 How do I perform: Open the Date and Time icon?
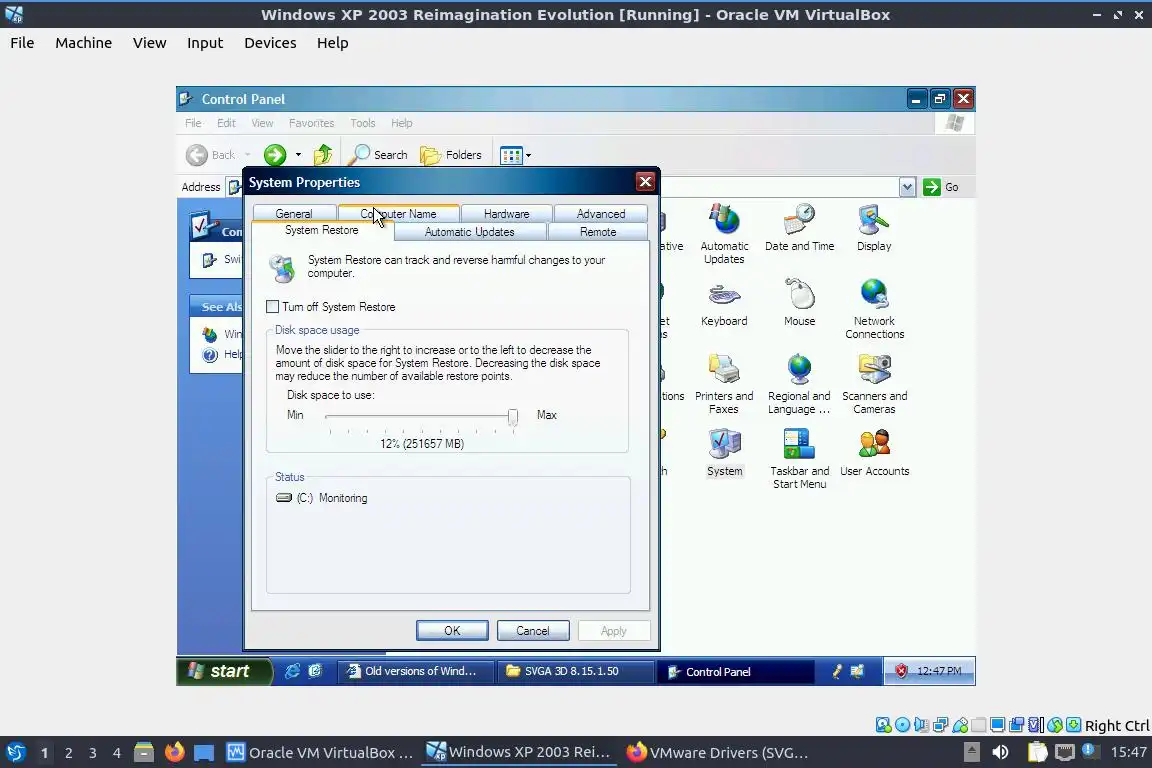pyautogui.click(x=799, y=228)
